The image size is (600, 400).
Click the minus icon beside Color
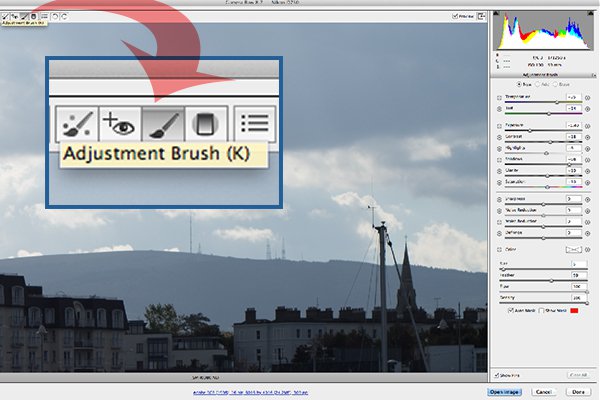pyautogui.click(x=499, y=250)
